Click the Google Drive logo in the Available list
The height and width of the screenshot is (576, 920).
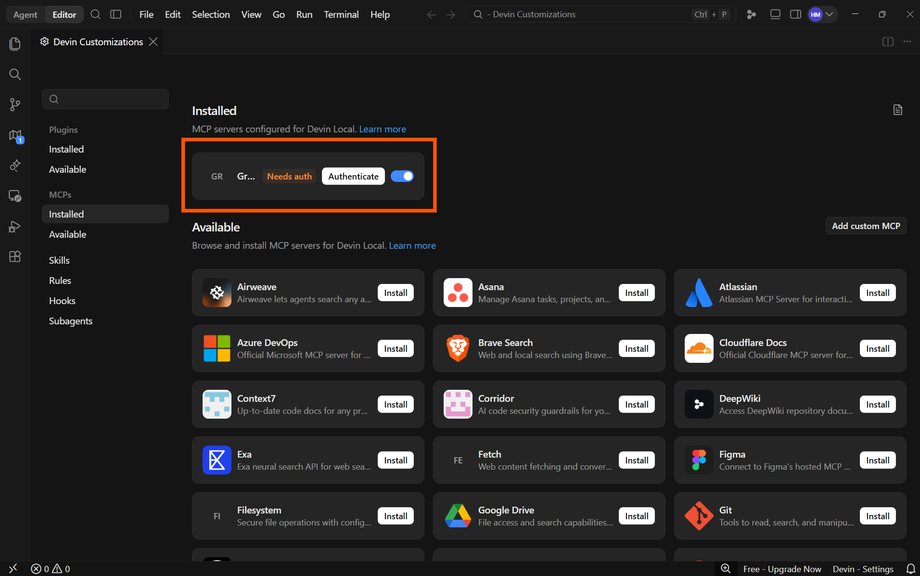(458, 516)
